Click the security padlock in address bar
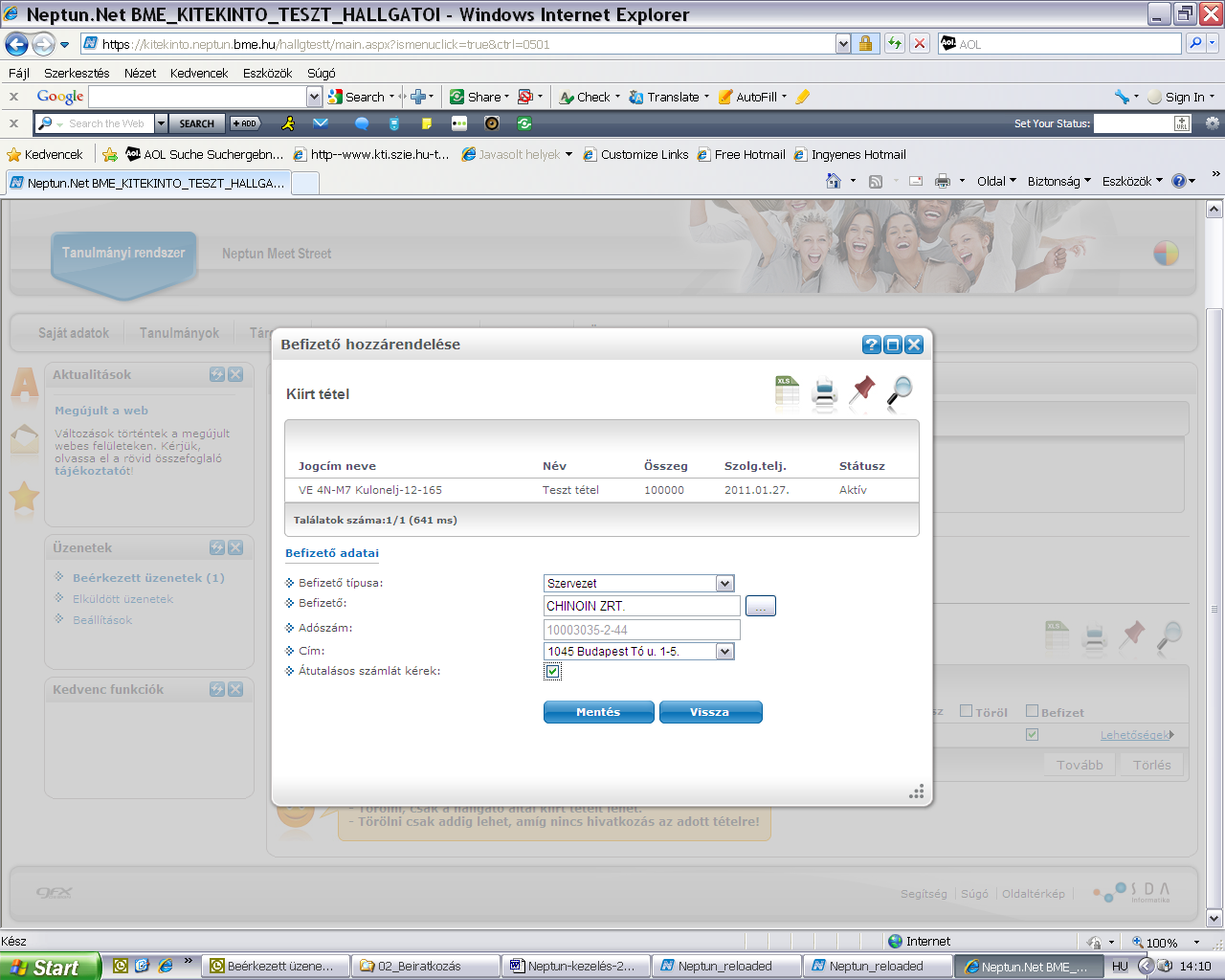Image resolution: width=1225 pixels, height=980 pixels. [865, 43]
